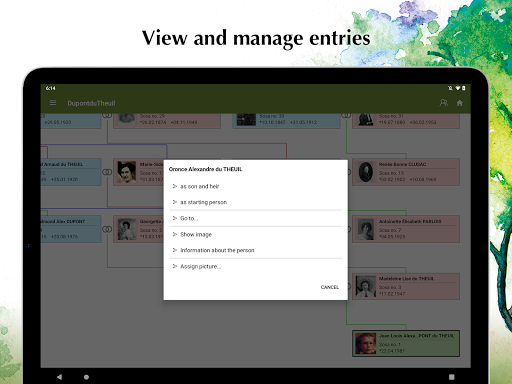Viewport: 512px width, 384px height.
Task: Tap the persons icon in app bar
Action: click(444, 103)
